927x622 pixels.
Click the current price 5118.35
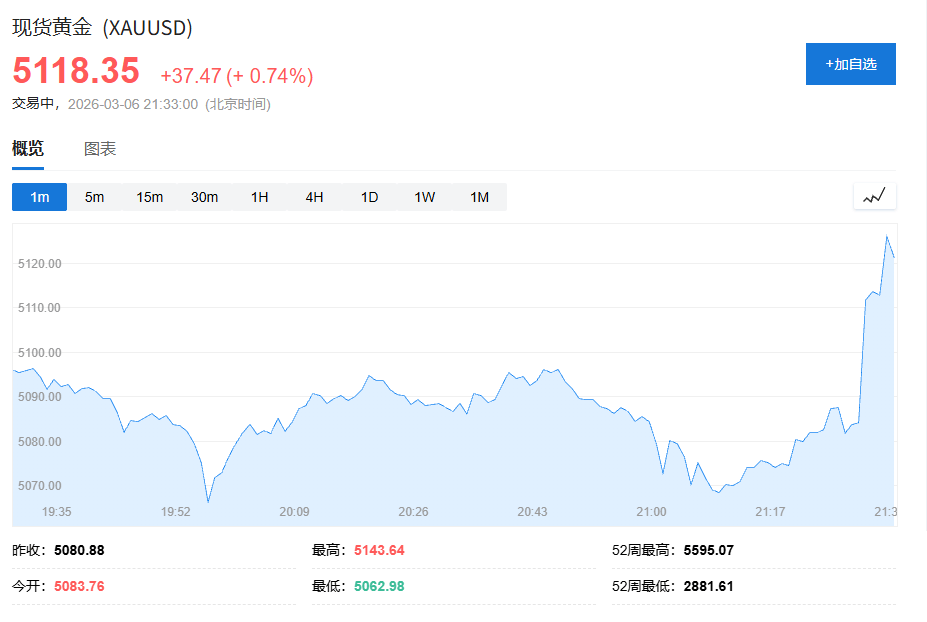click(x=76, y=72)
